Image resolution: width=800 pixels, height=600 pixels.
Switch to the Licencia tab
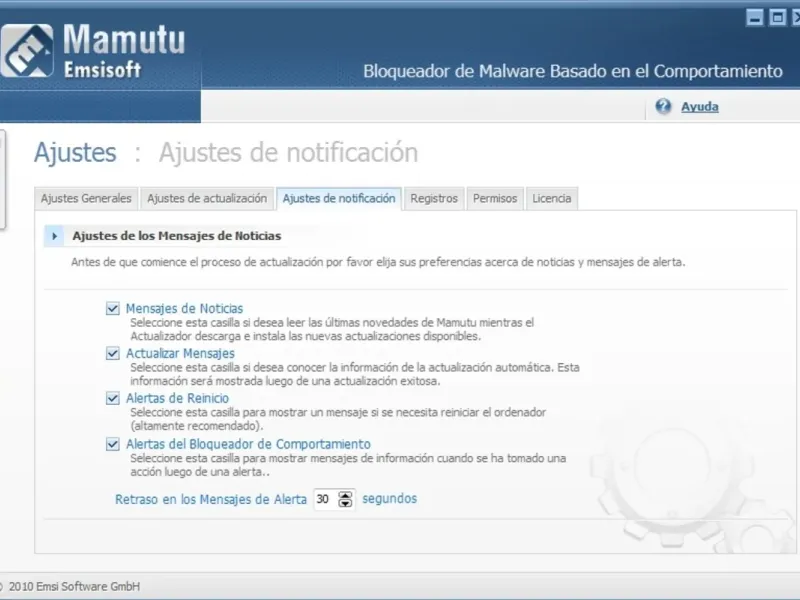[x=552, y=198]
